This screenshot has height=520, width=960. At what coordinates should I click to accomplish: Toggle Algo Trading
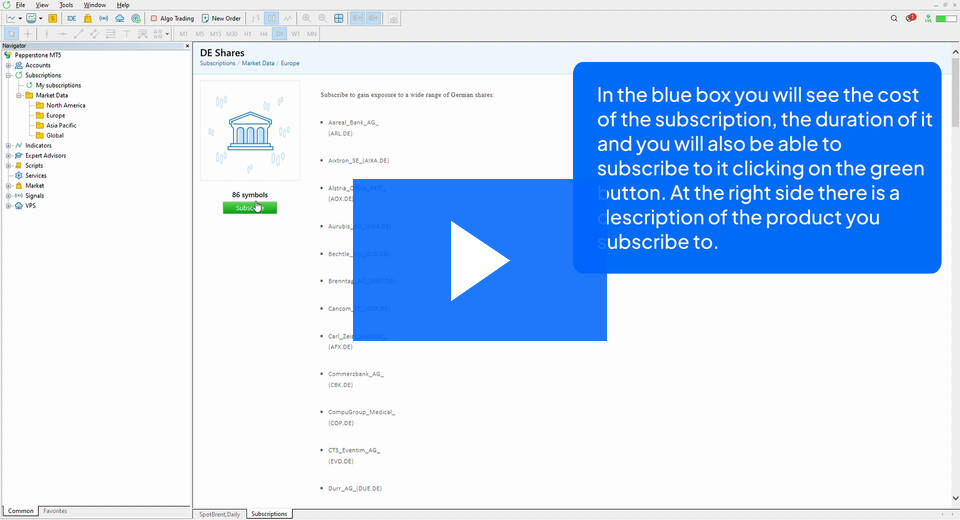pos(172,18)
